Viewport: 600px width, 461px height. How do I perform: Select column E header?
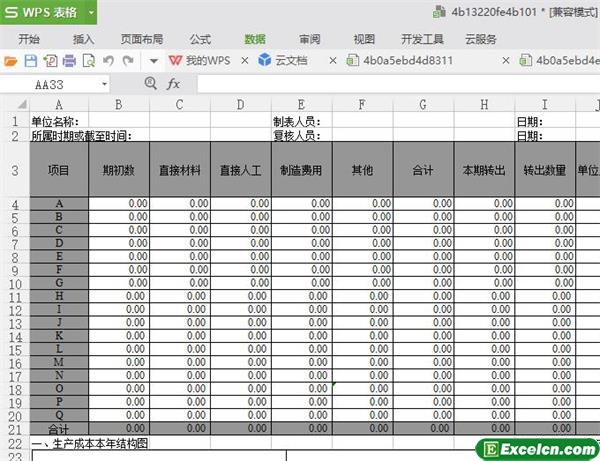coord(301,104)
